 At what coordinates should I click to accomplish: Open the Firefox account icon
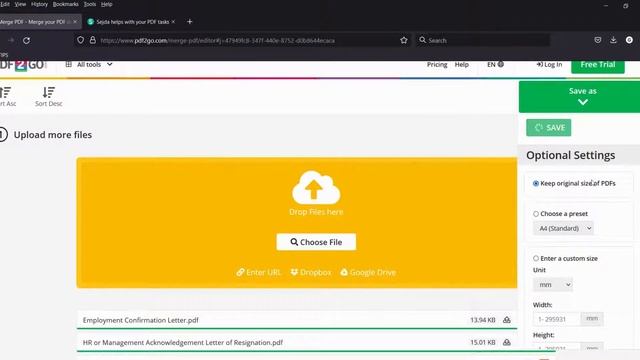tap(629, 40)
